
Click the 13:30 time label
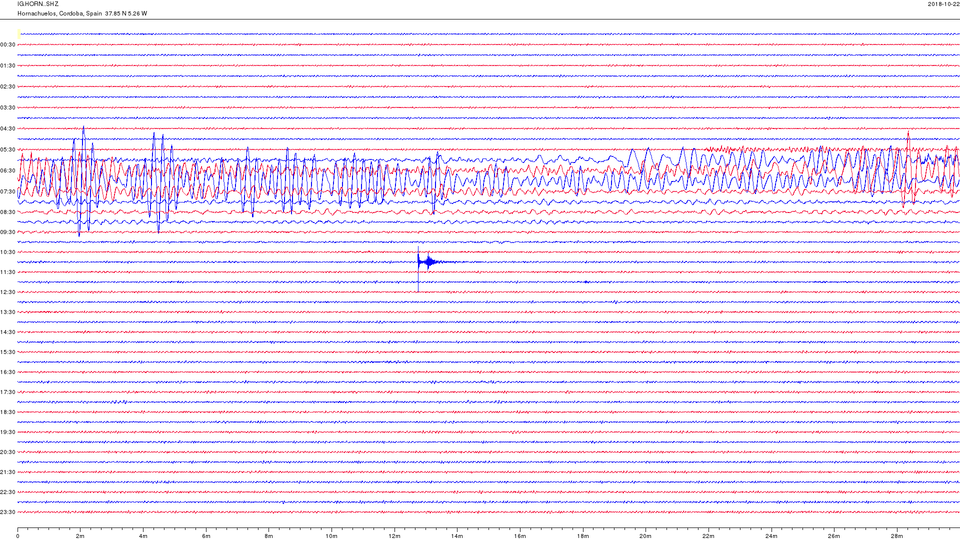point(8,312)
